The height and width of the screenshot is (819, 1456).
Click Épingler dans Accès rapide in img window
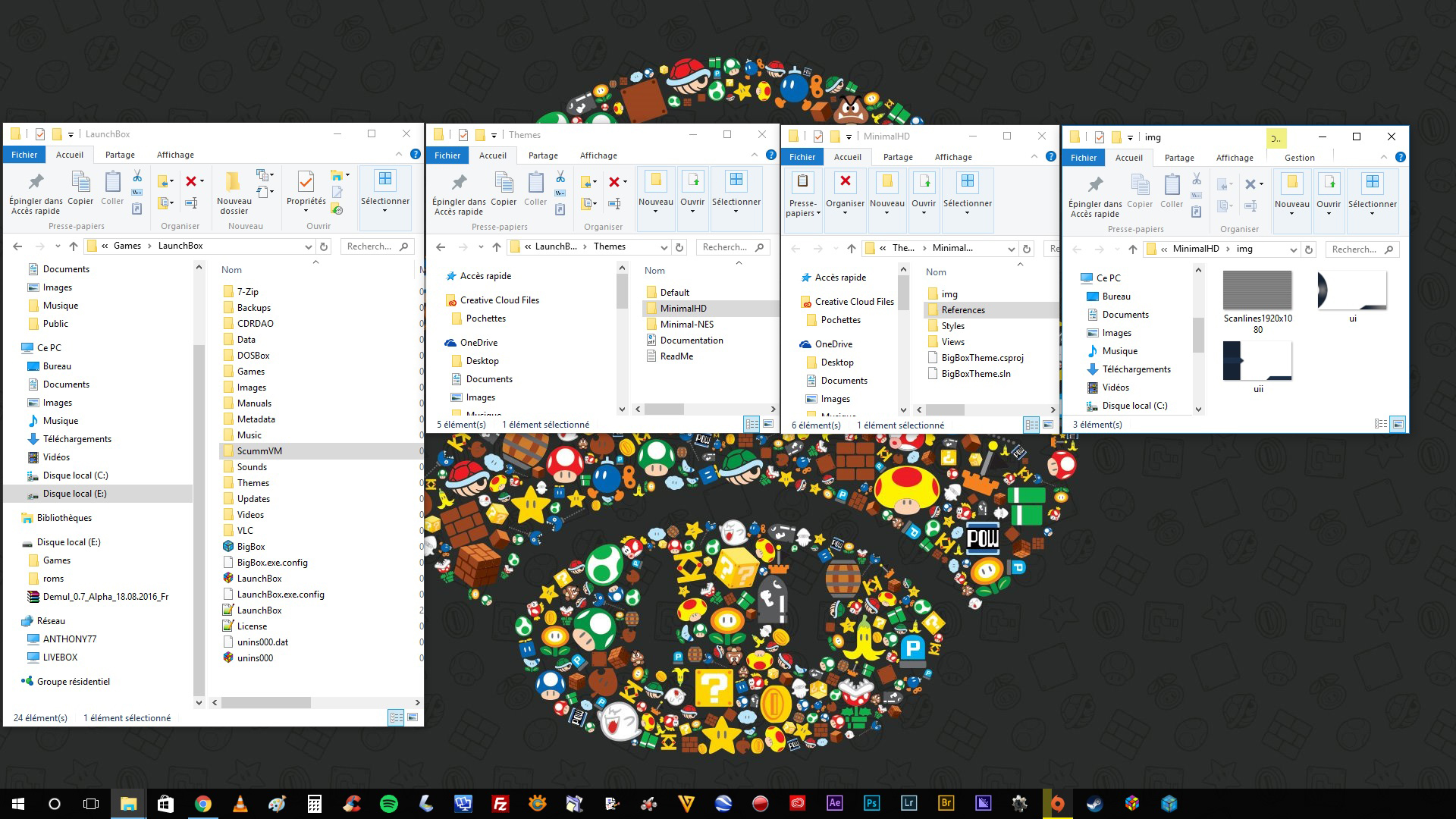(1095, 196)
